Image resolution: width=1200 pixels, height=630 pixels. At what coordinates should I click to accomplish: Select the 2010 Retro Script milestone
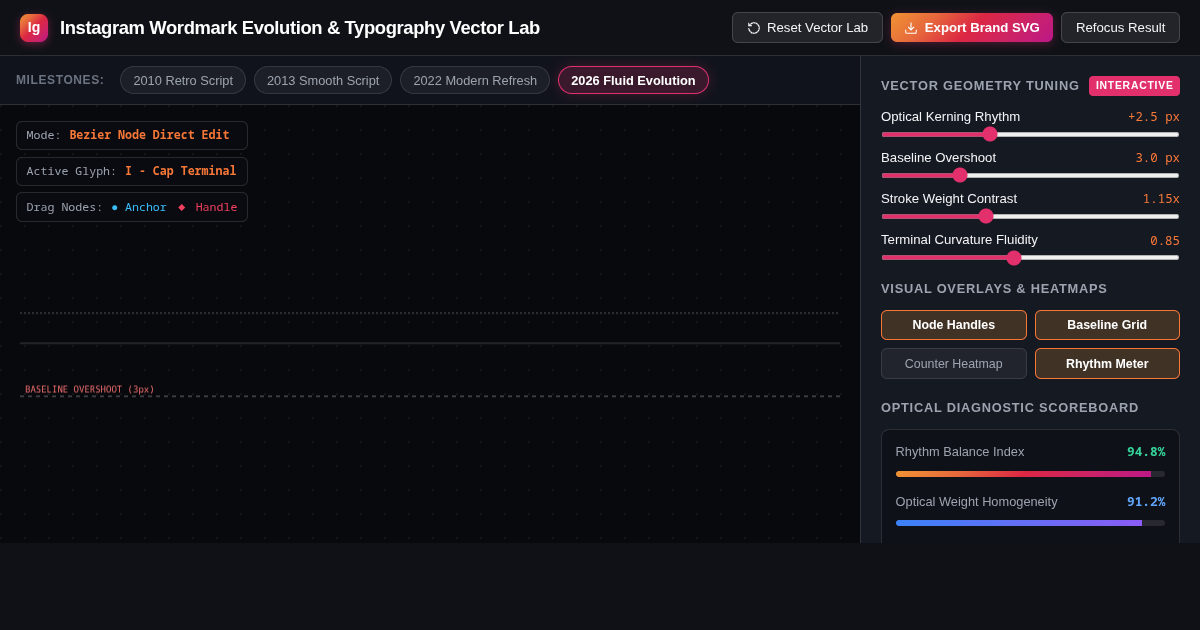coord(183,80)
